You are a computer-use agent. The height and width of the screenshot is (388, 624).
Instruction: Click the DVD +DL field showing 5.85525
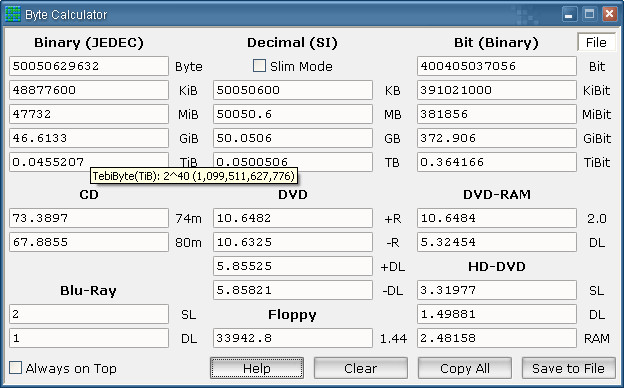coord(293,266)
